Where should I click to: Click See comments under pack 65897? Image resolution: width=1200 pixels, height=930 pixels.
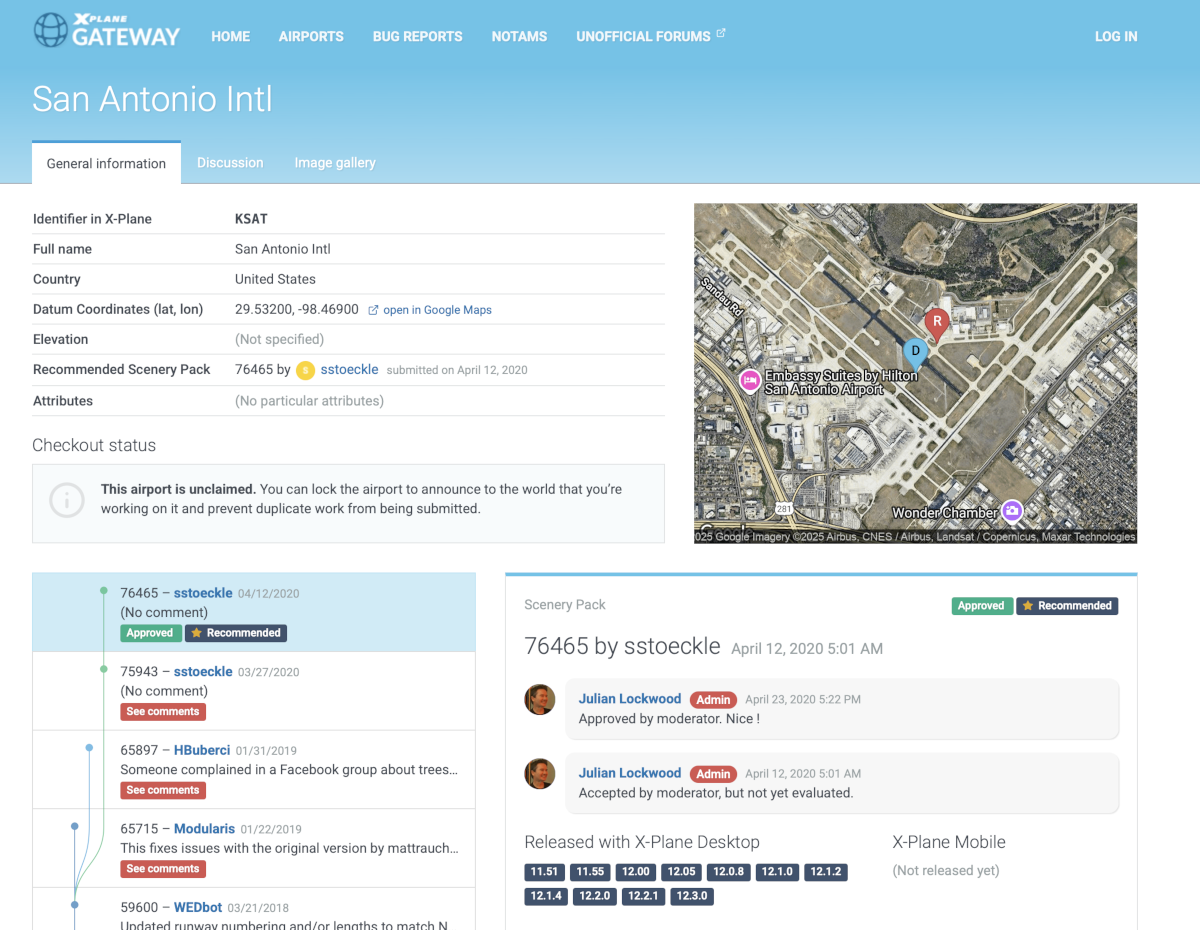tap(163, 790)
